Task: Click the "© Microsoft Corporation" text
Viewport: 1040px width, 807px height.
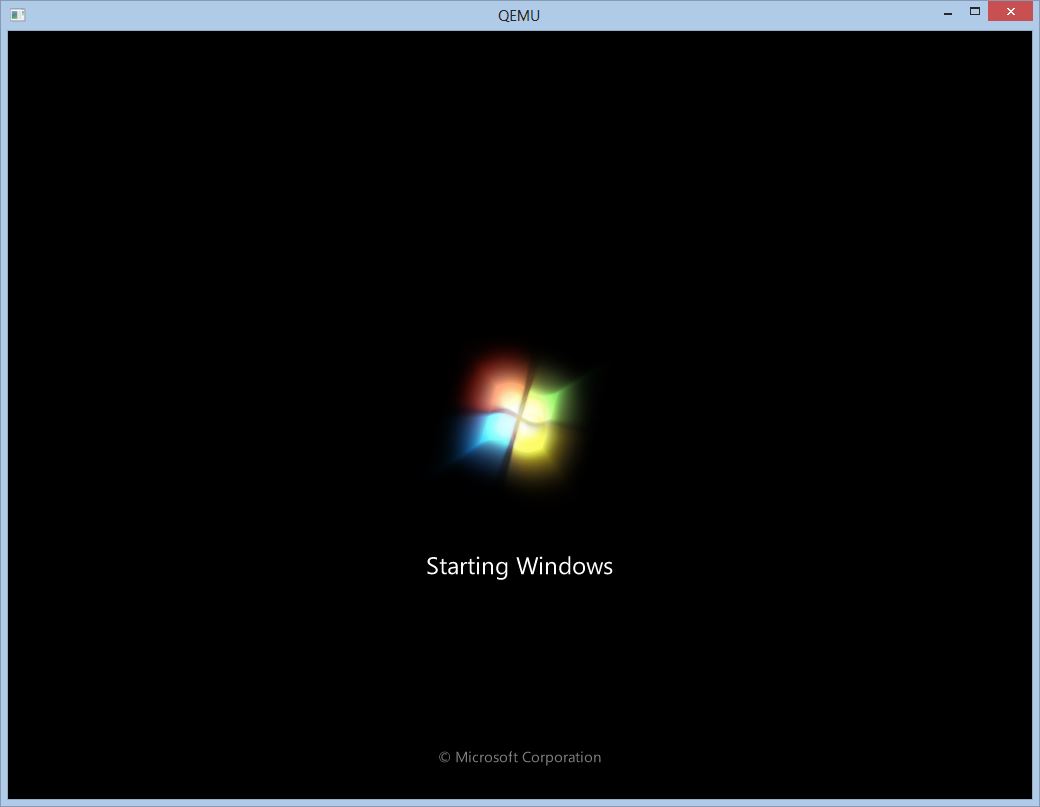Action: (x=520, y=757)
